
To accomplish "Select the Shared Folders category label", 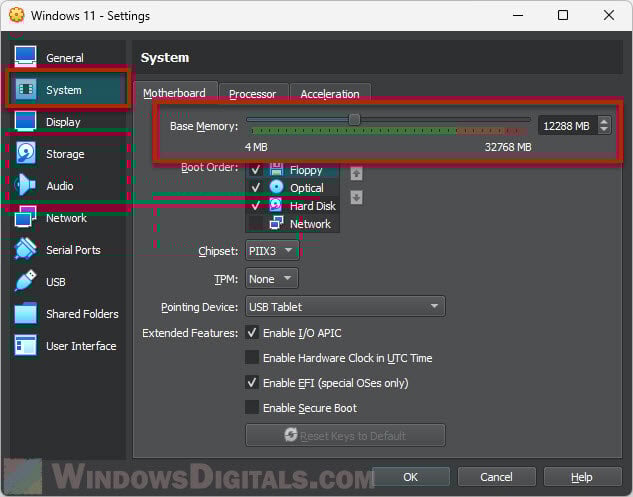I will (x=82, y=314).
